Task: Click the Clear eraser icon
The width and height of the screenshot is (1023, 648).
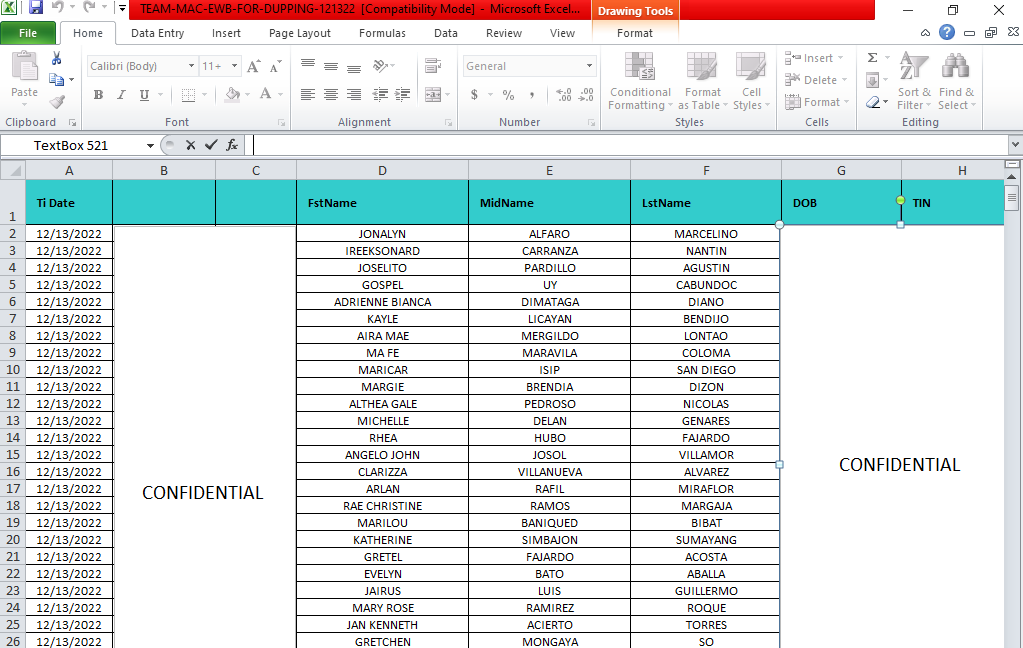Action: (873, 102)
